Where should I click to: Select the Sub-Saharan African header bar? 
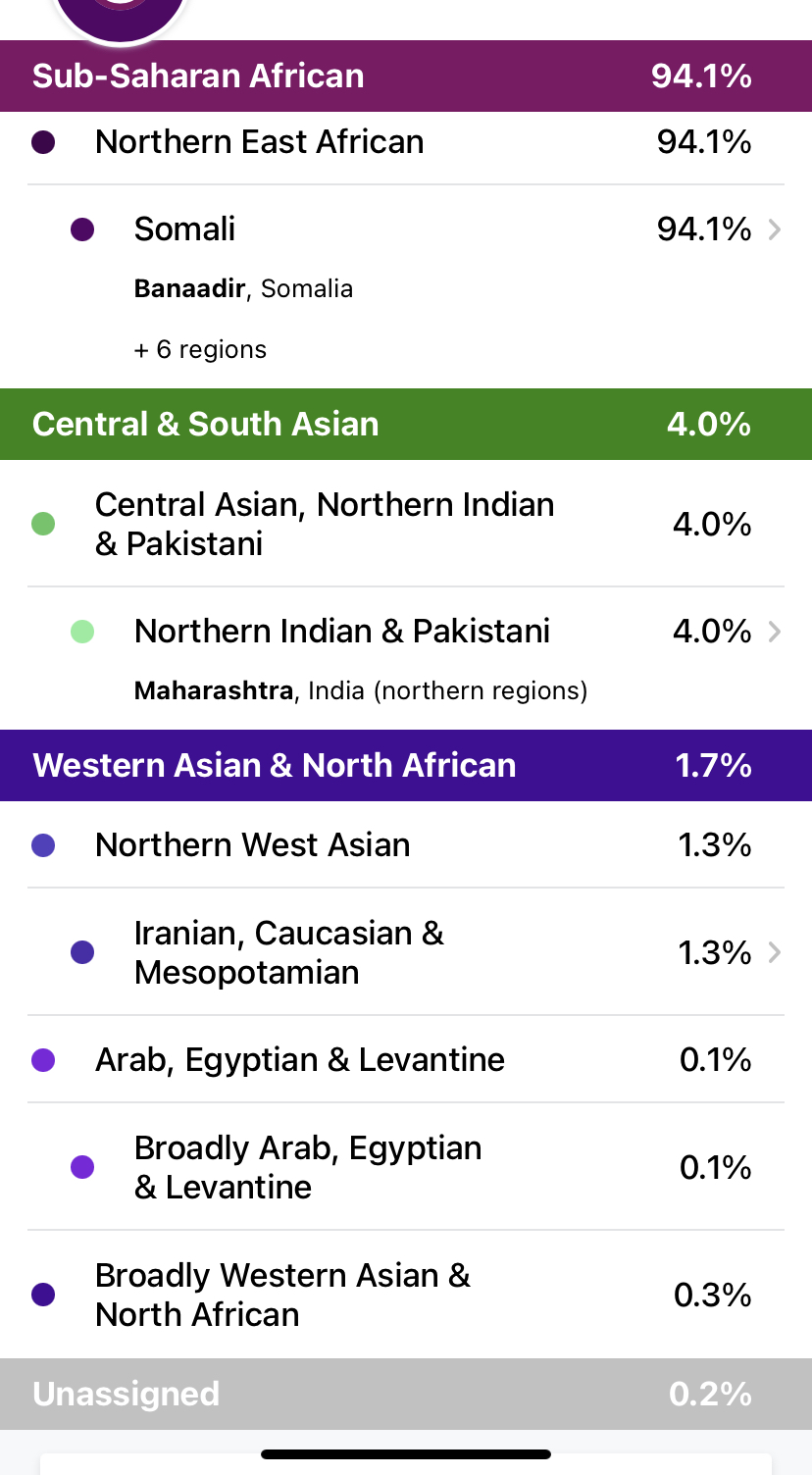coord(406,76)
